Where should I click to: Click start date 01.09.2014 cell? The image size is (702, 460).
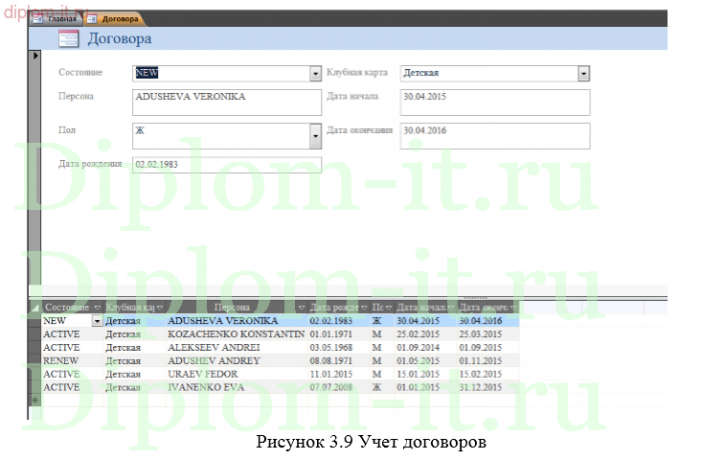point(425,348)
